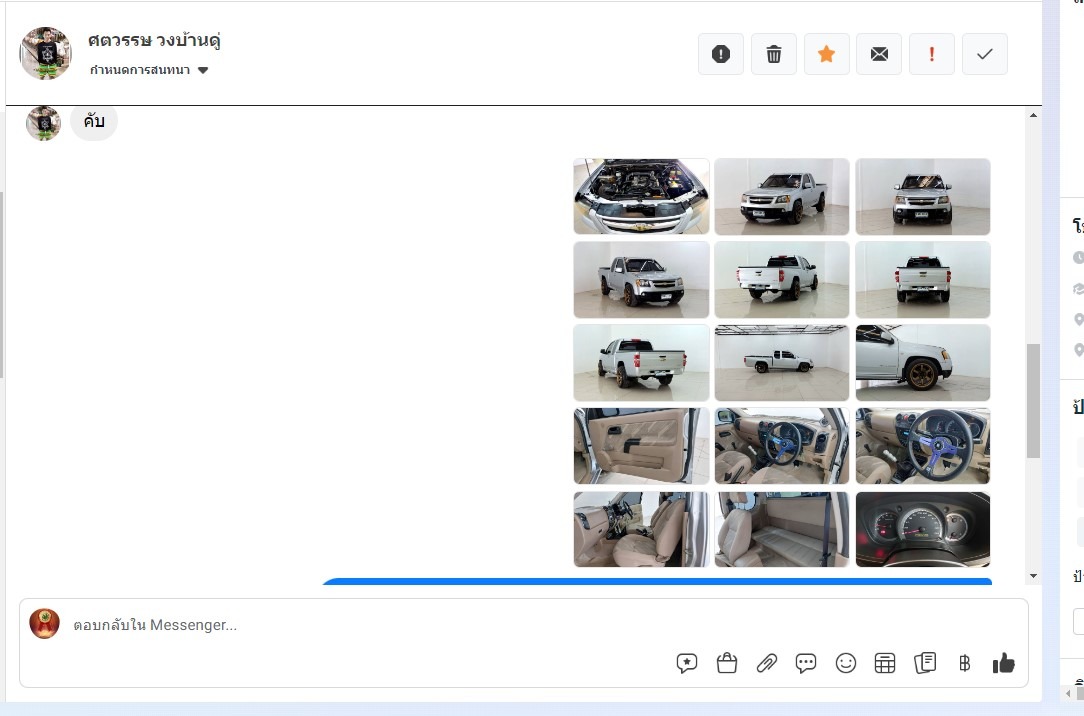
Task: Open the front-left angle pickup photo
Action: click(x=782, y=196)
